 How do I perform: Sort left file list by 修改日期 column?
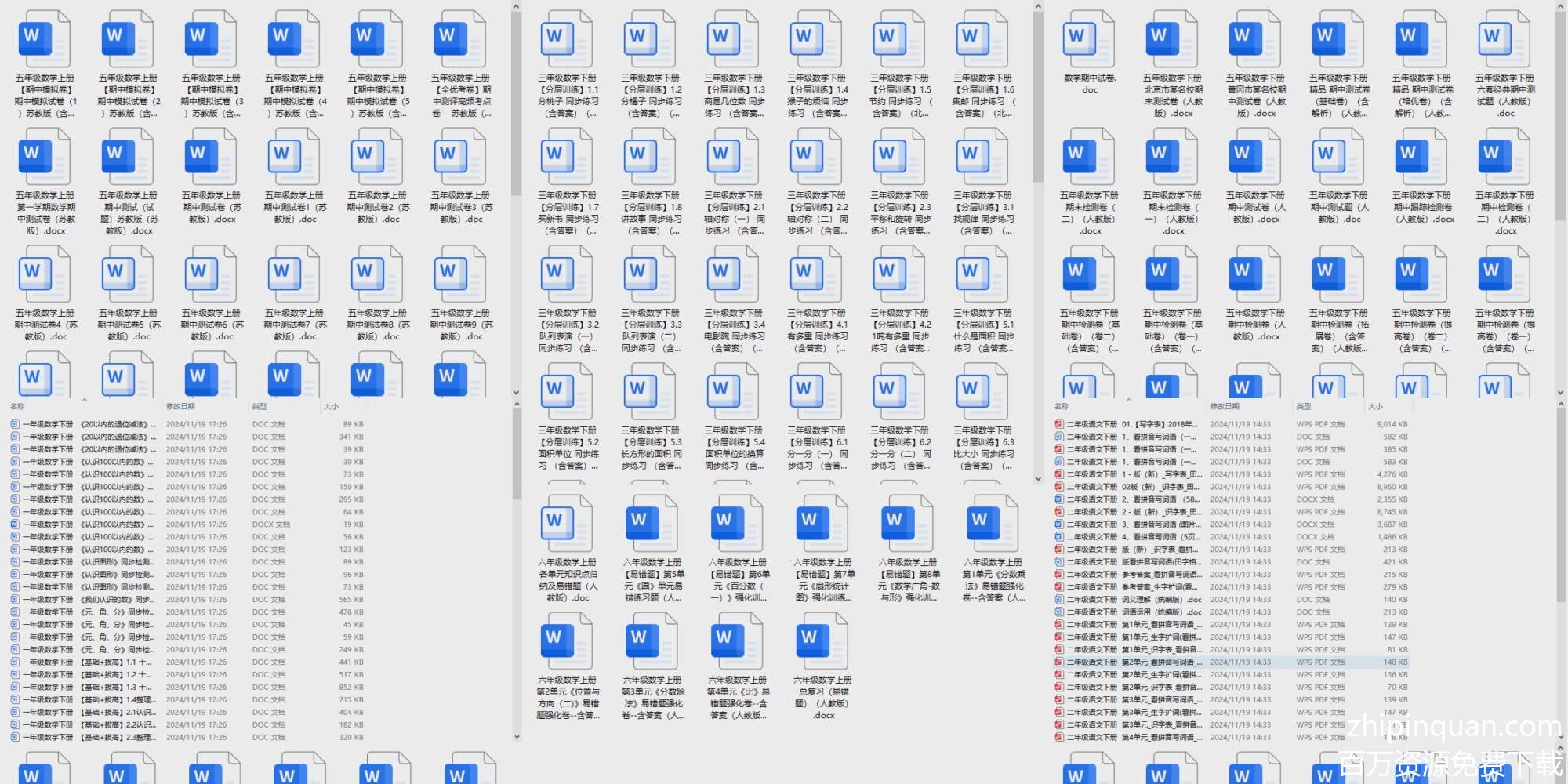click(x=180, y=406)
